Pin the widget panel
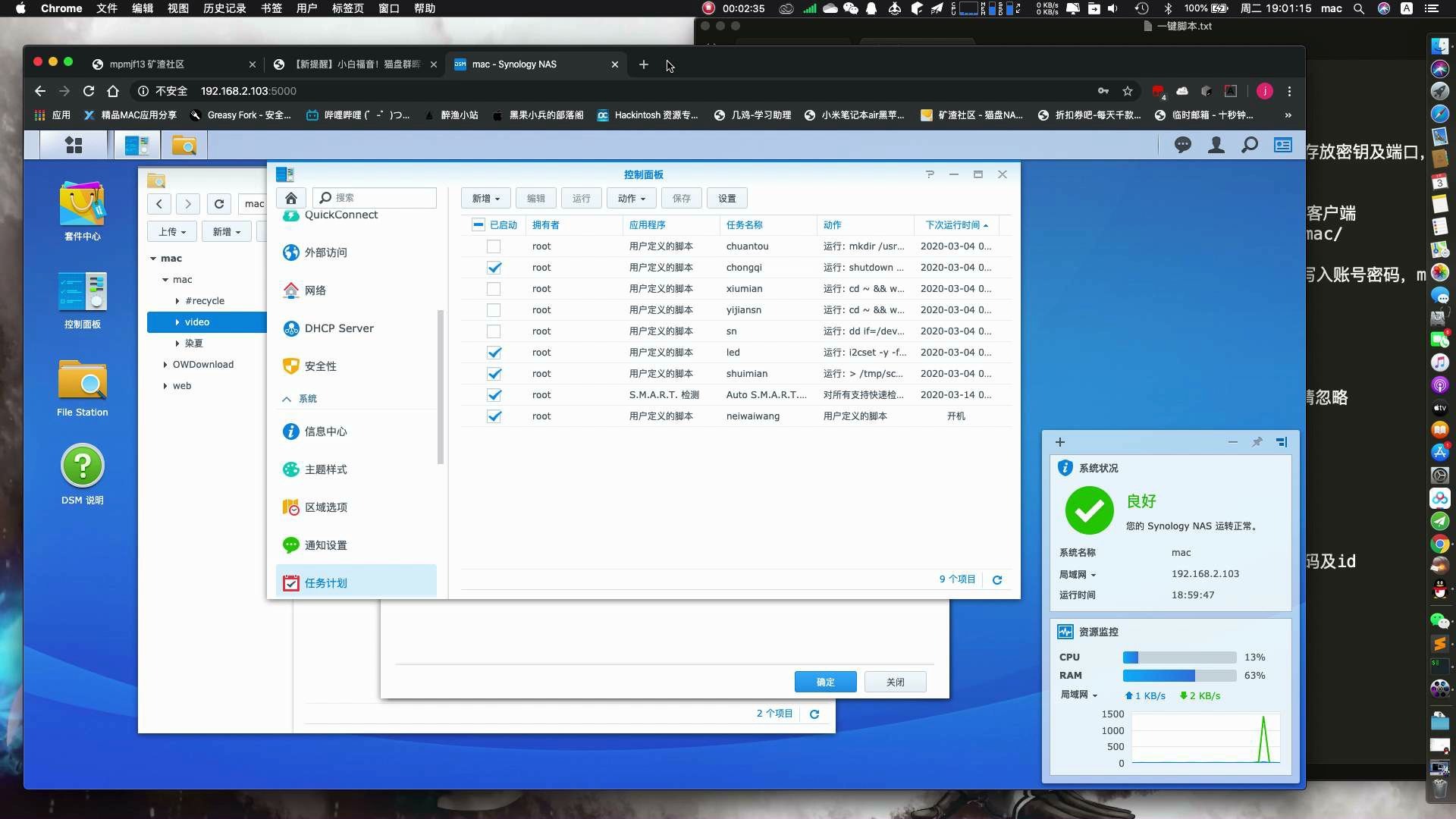Viewport: 1456px width, 819px height. [1257, 442]
